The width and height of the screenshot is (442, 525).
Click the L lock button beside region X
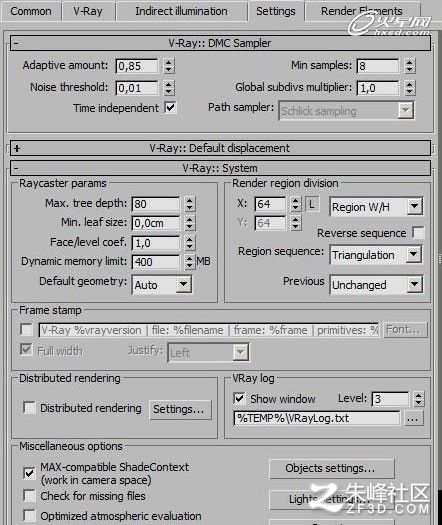(312, 204)
